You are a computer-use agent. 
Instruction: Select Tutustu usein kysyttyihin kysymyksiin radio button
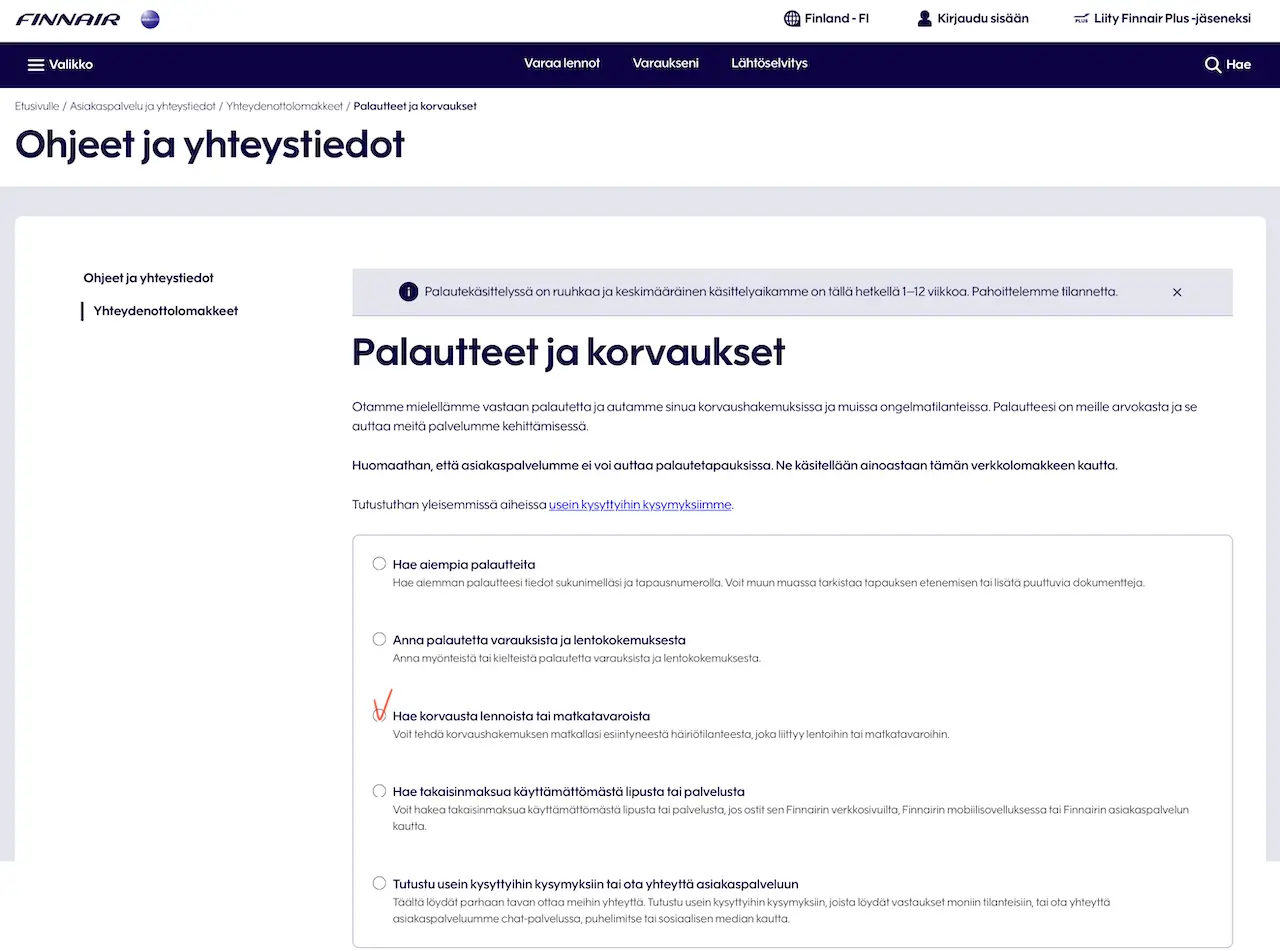tap(379, 883)
